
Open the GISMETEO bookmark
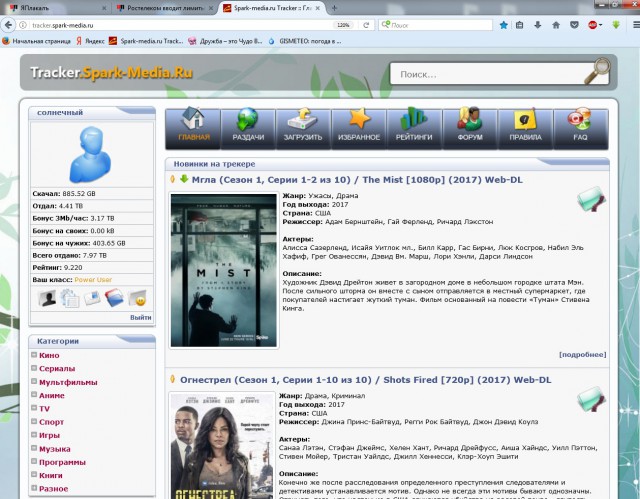point(304,41)
